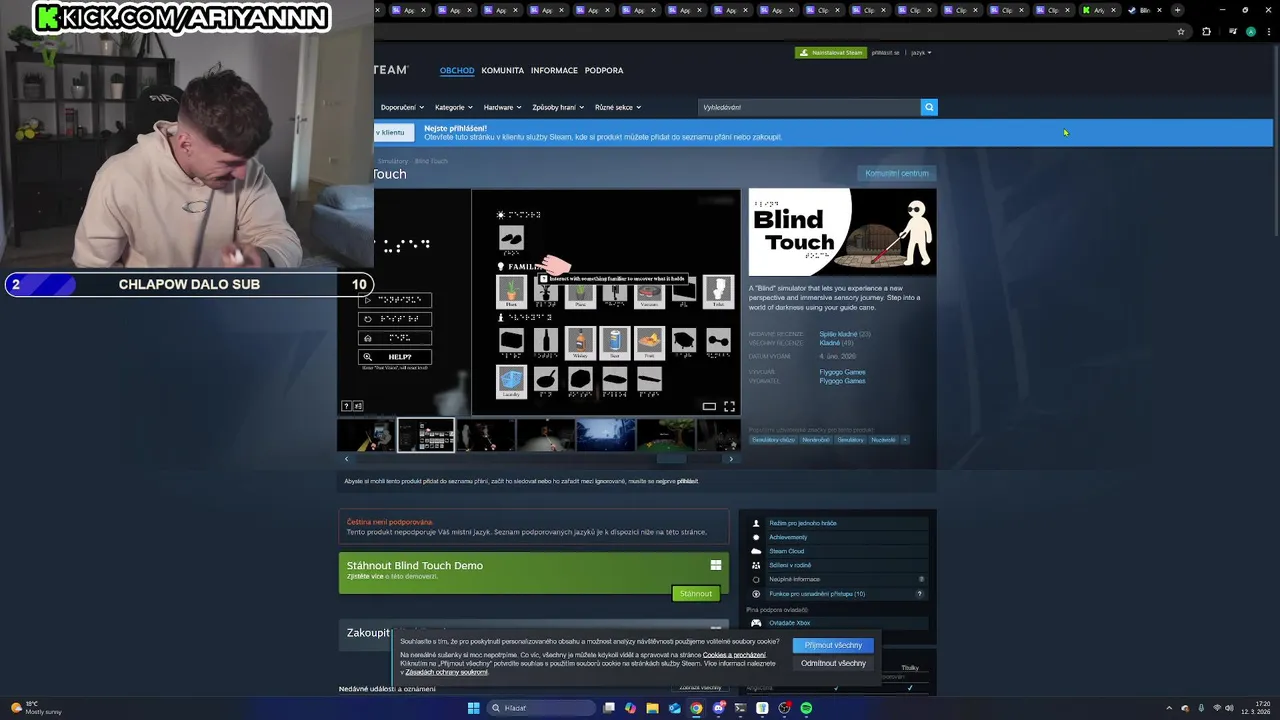Expand the Způsoby hraní dropdown
The width and height of the screenshot is (1280, 720).
coord(558,107)
